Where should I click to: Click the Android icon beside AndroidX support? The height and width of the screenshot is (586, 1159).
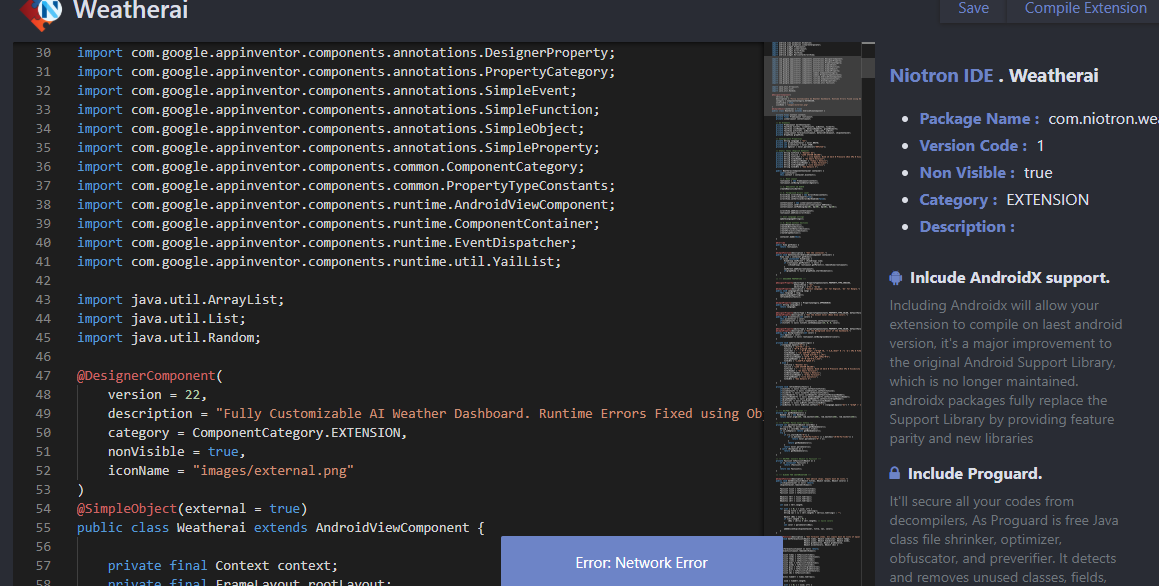click(896, 278)
